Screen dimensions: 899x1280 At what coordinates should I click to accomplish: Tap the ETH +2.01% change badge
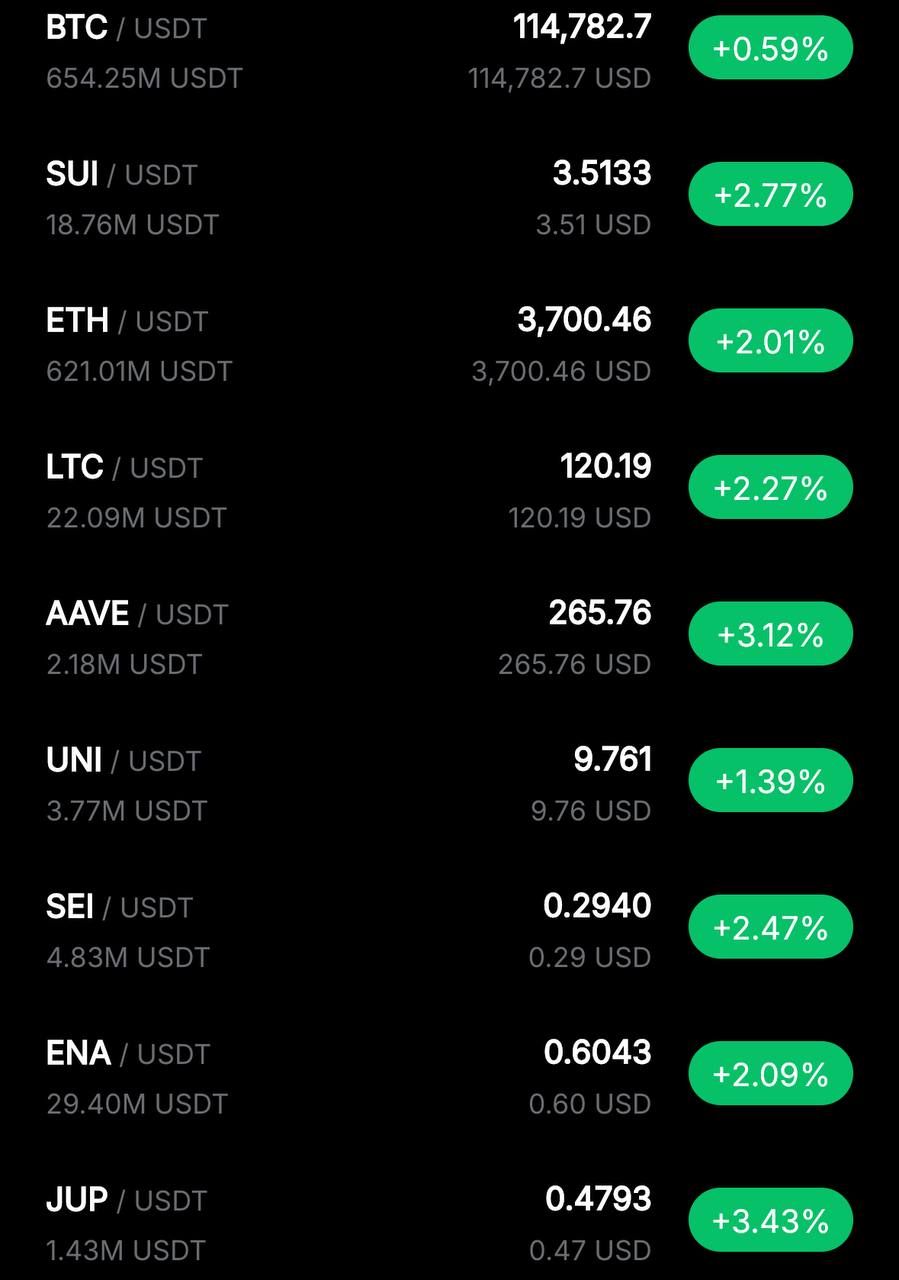[x=770, y=341]
